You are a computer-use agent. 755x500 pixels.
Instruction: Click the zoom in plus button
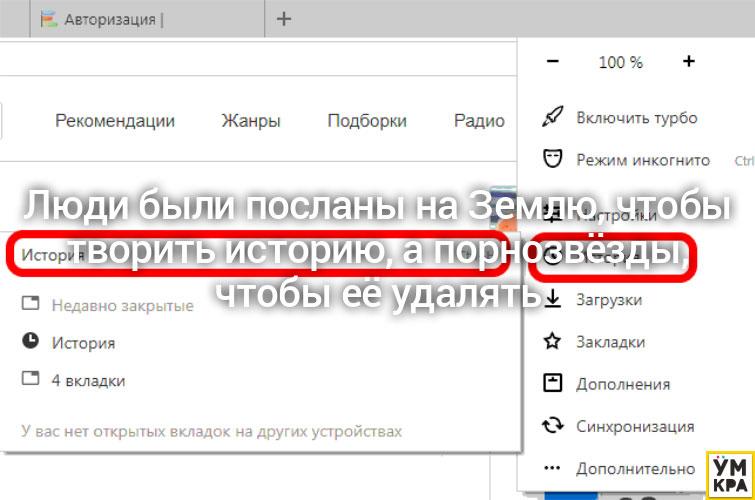tap(689, 61)
